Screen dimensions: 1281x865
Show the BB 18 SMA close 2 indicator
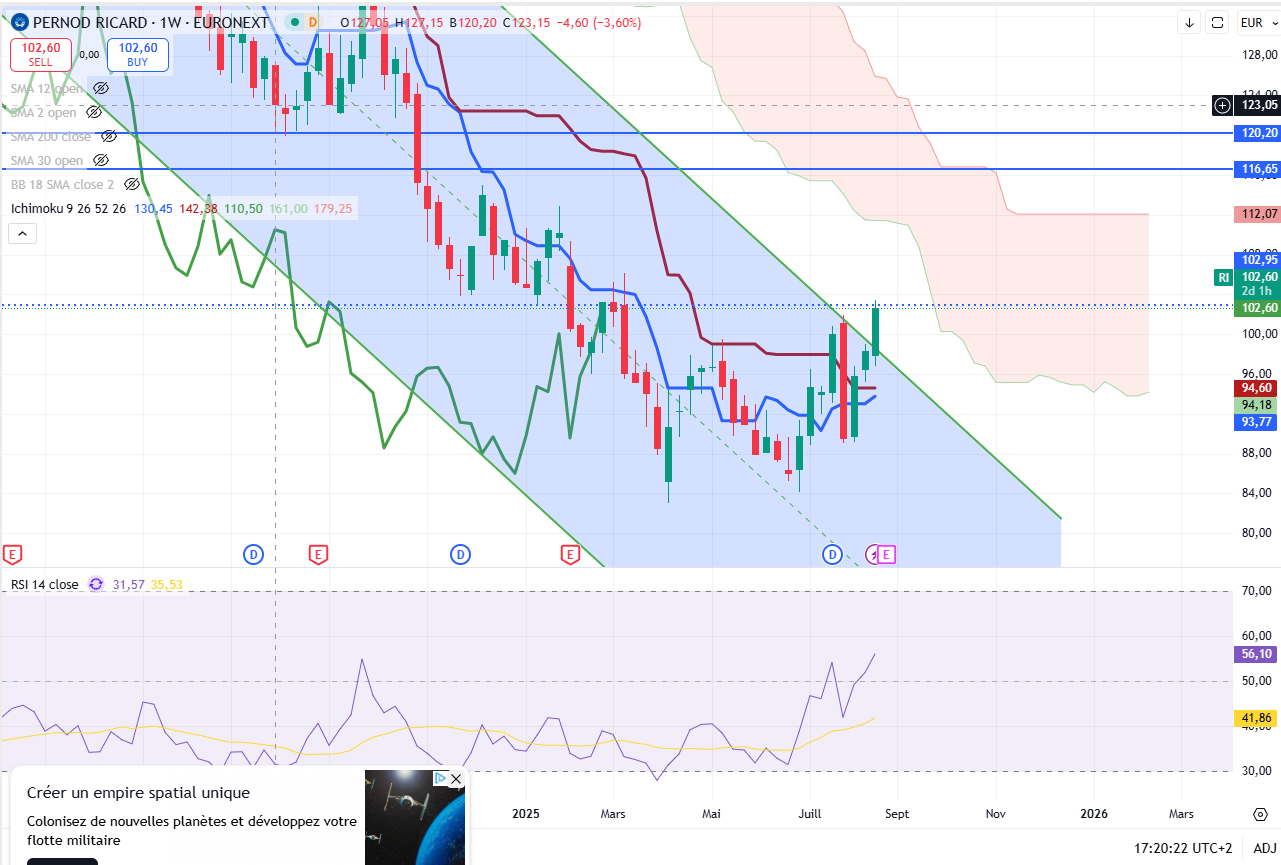pos(131,184)
